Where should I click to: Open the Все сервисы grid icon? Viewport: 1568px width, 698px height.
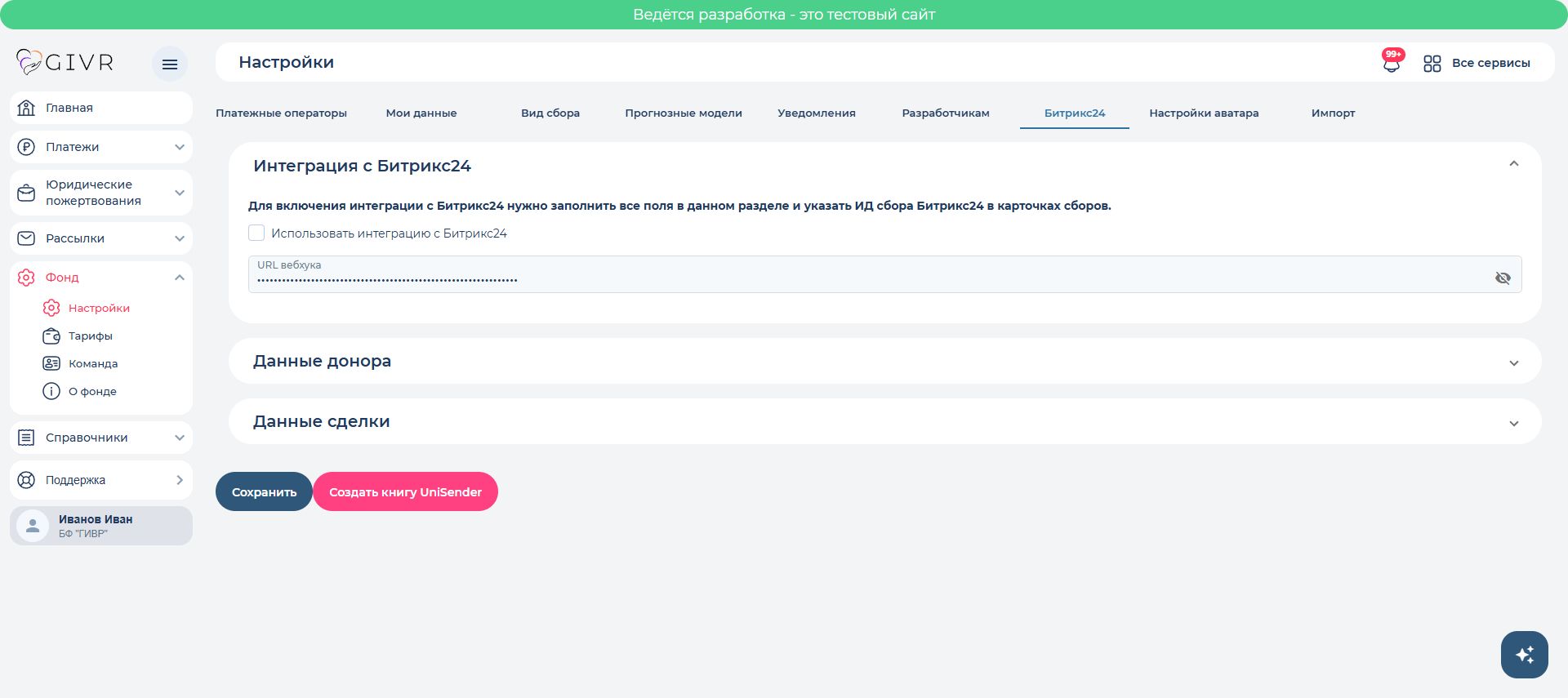(1432, 63)
